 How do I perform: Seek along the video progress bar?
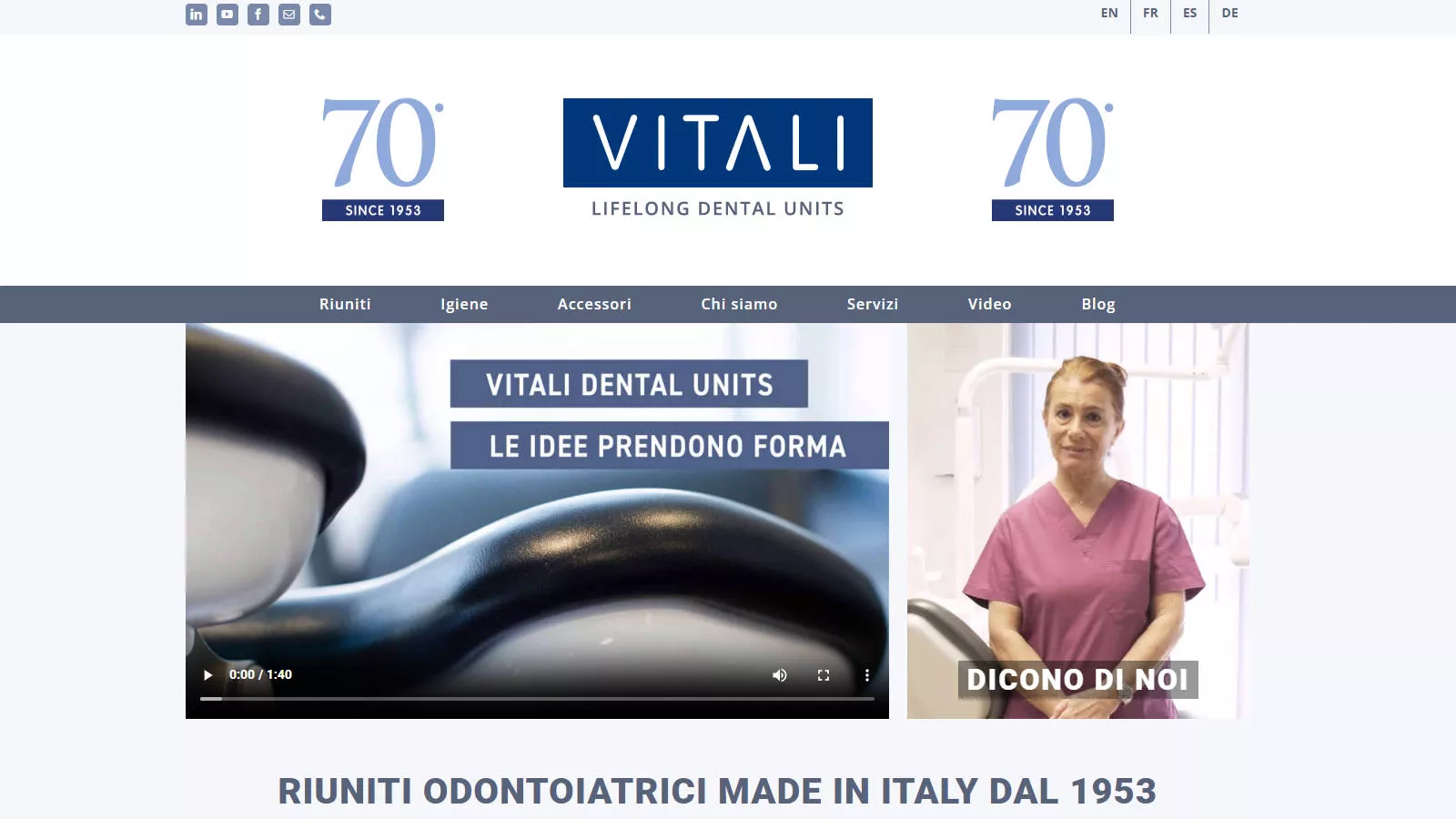537,699
